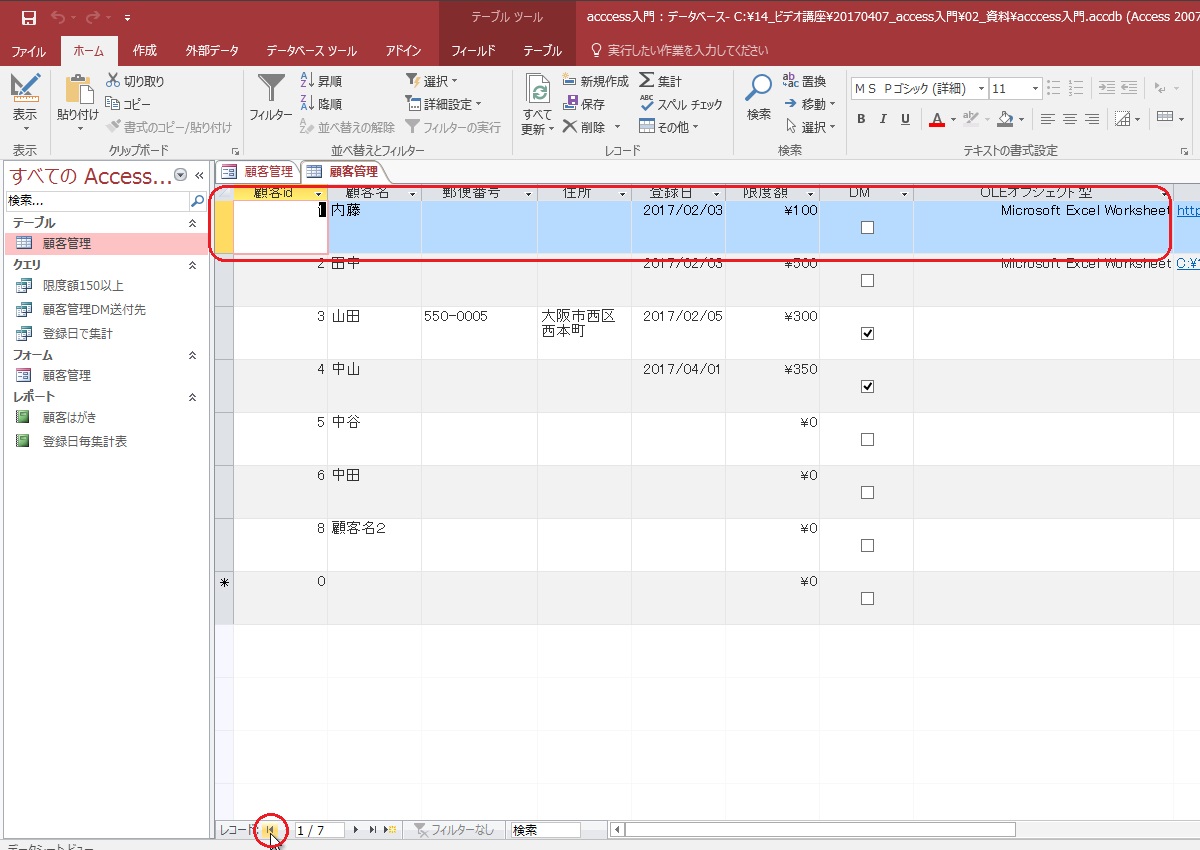Open report 登録日毎集計表
The height and width of the screenshot is (850, 1200).
pos(84,441)
